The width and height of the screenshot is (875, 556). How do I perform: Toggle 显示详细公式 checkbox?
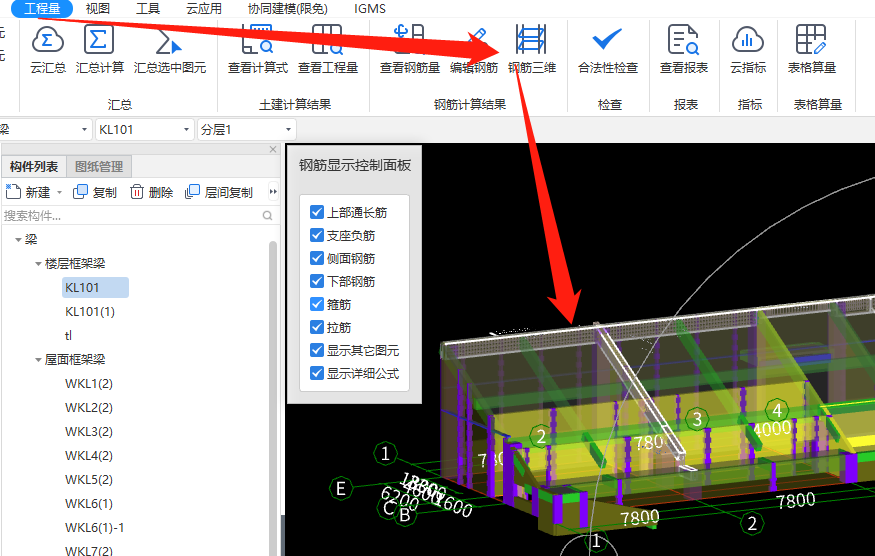click(x=316, y=373)
